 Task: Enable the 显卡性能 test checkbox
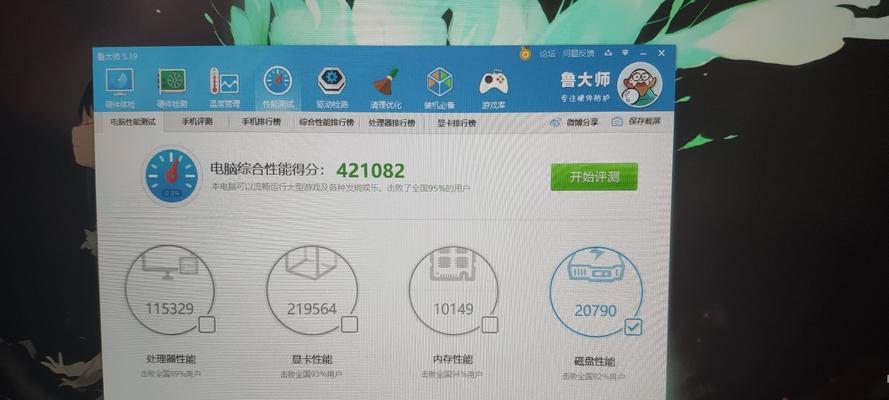(x=350, y=324)
